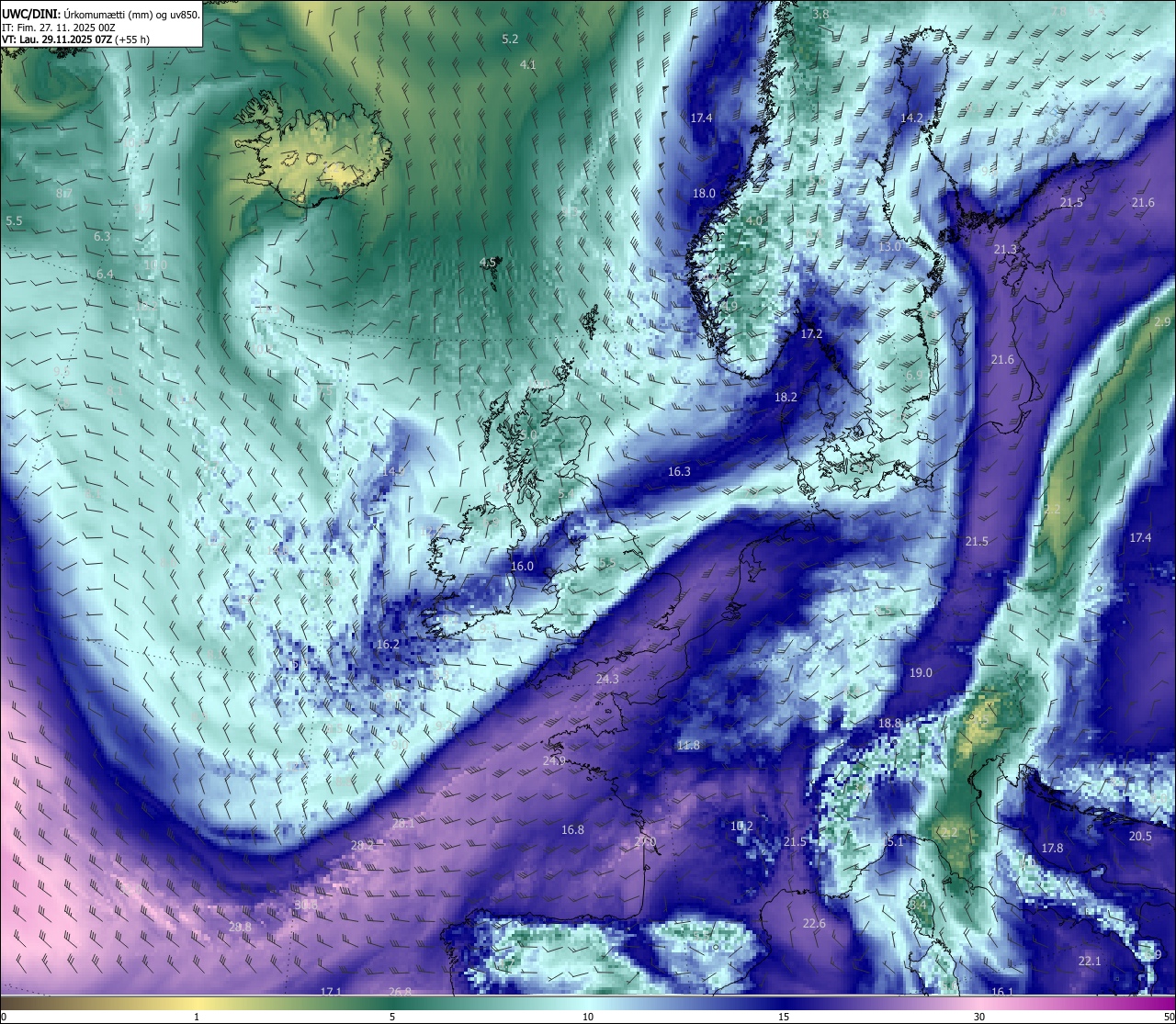
Task: Click the 22.6 value in the Mediterranean
Action: point(814,923)
